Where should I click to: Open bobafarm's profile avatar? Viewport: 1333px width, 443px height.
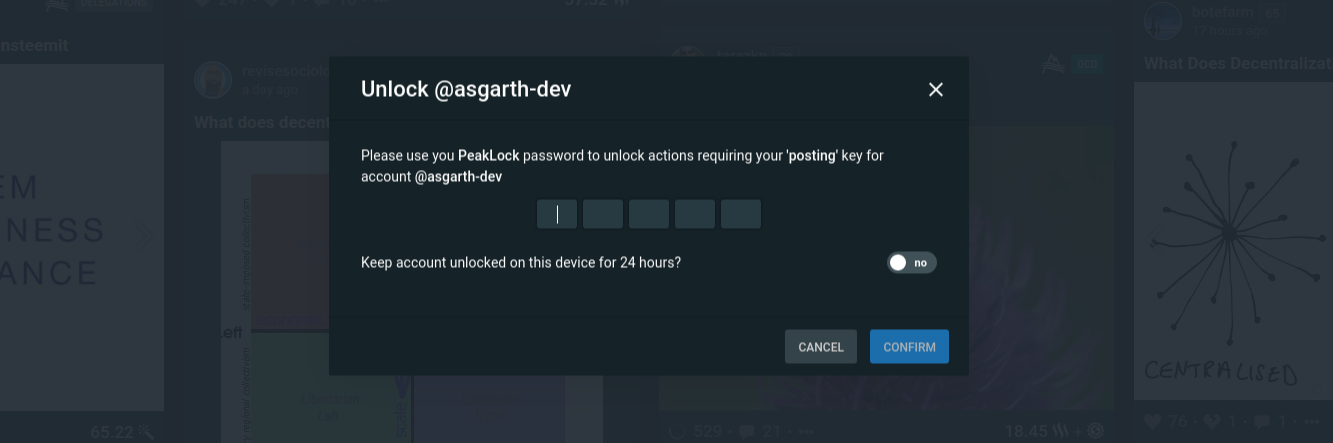point(1163,21)
